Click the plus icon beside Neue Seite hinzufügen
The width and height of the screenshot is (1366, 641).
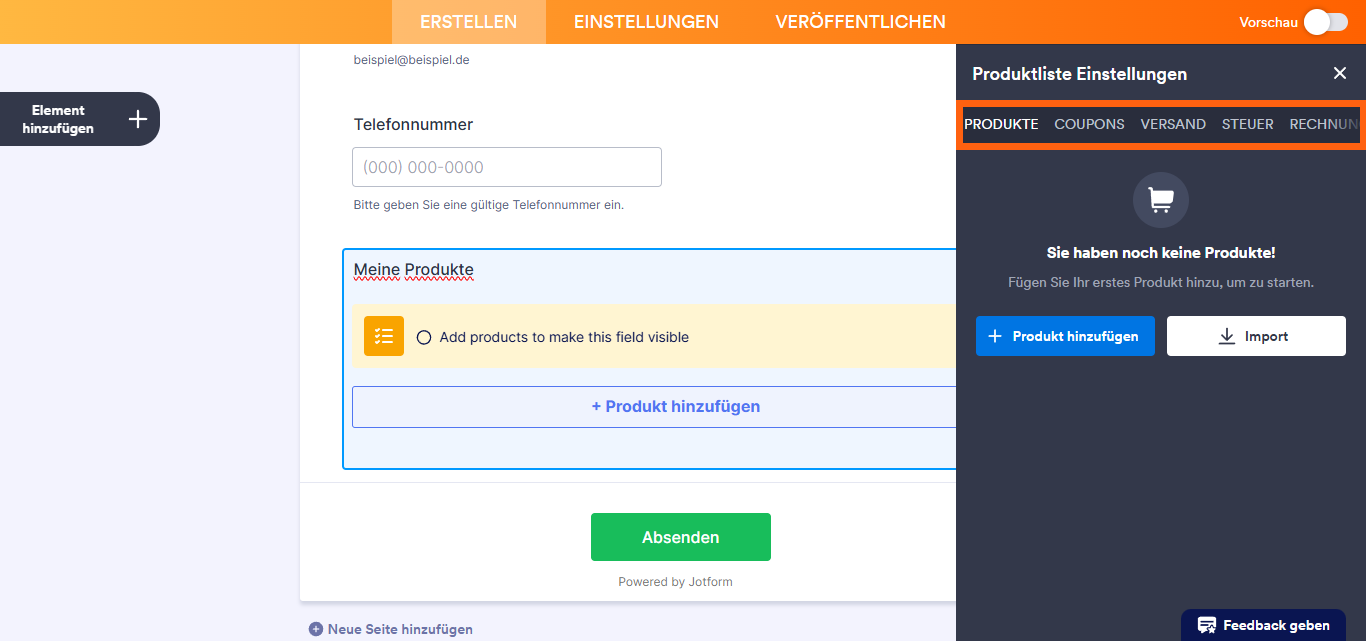(314, 628)
